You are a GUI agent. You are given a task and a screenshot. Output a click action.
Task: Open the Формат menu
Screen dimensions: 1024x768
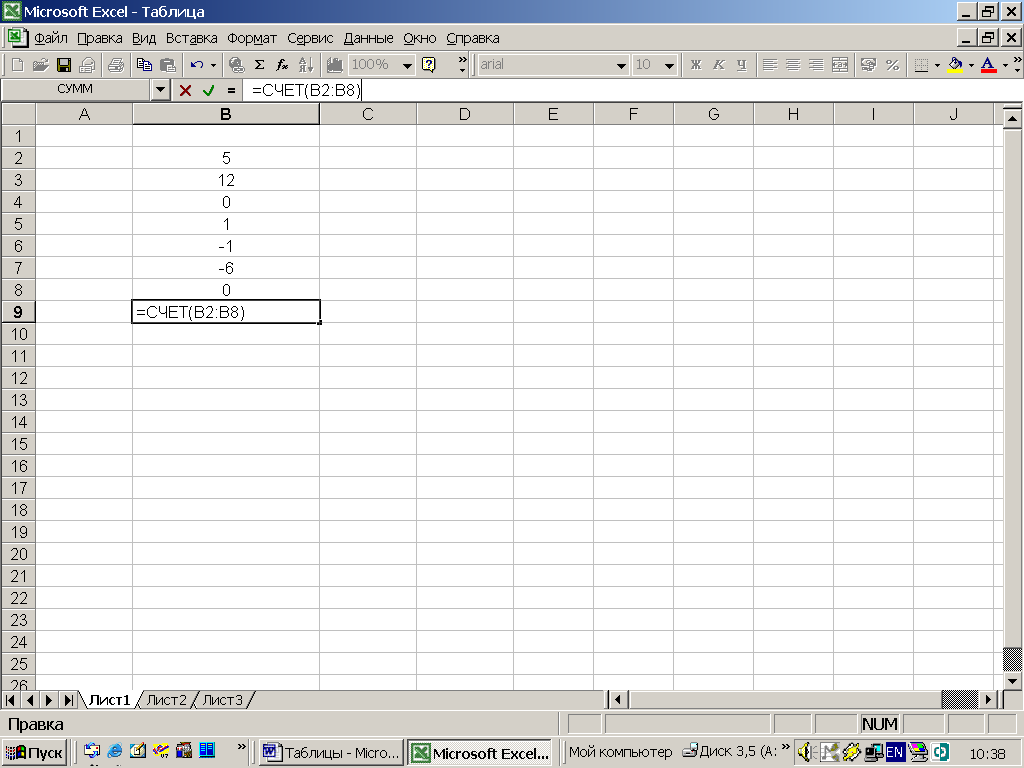251,39
